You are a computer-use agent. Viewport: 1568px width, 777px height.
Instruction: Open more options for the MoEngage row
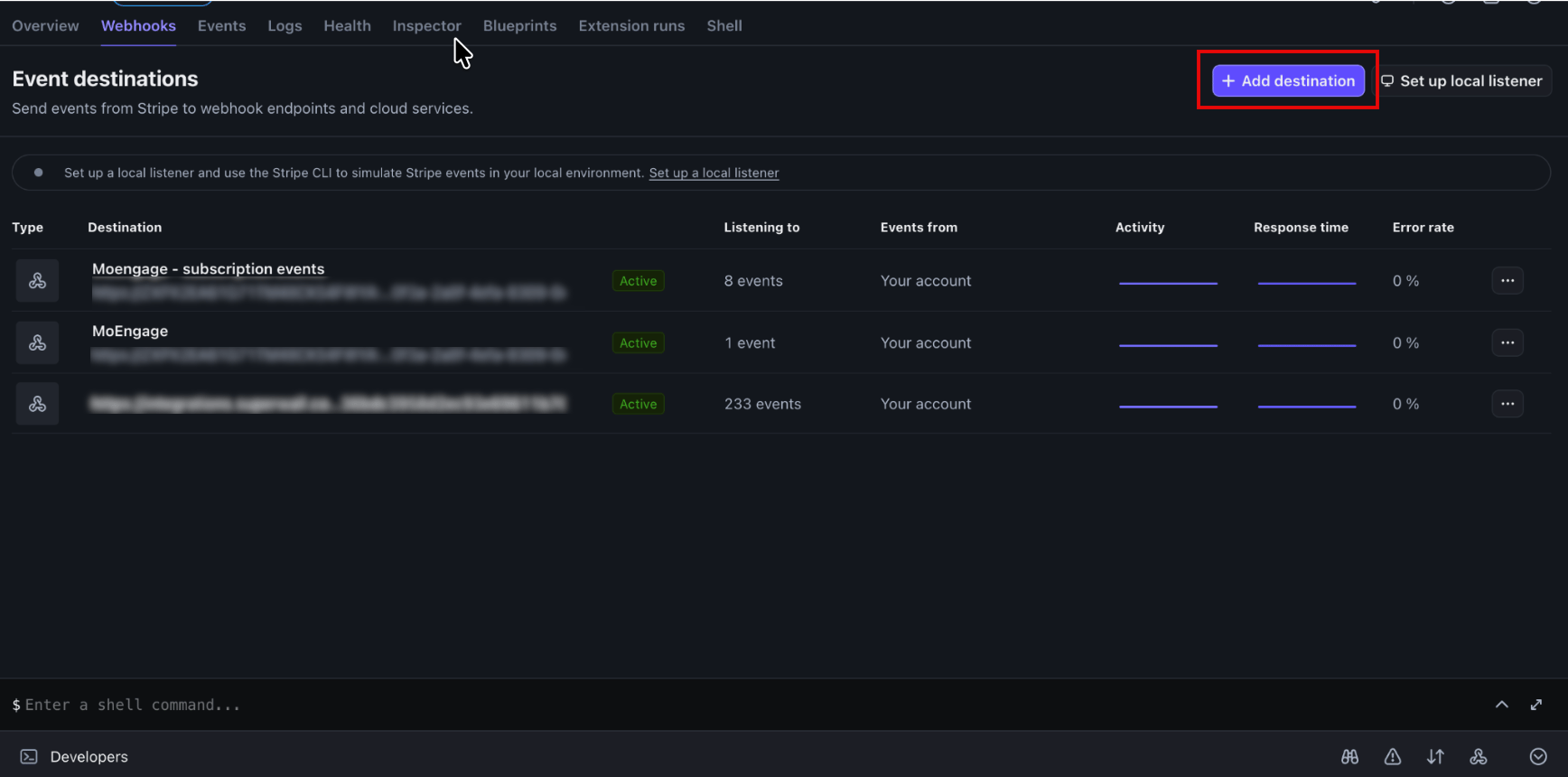pyautogui.click(x=1507, y=342)
